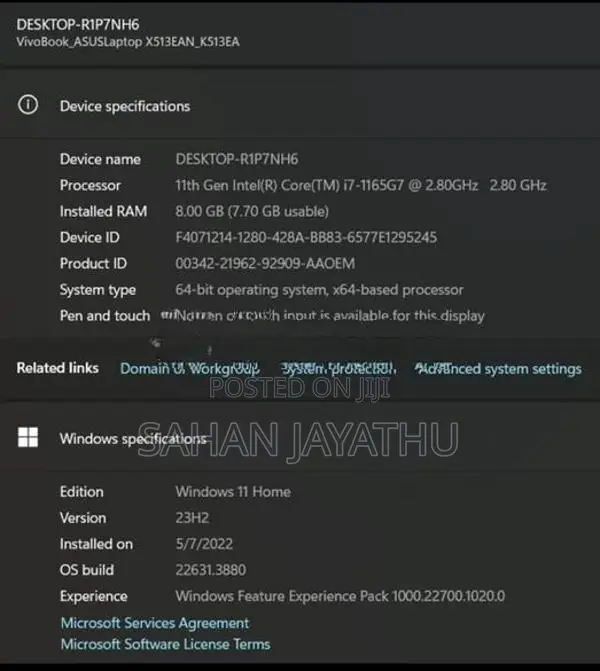Click the Installed RAM label
Screen dimensions: 600x671
pyautogui.click(x=104, y=211)
